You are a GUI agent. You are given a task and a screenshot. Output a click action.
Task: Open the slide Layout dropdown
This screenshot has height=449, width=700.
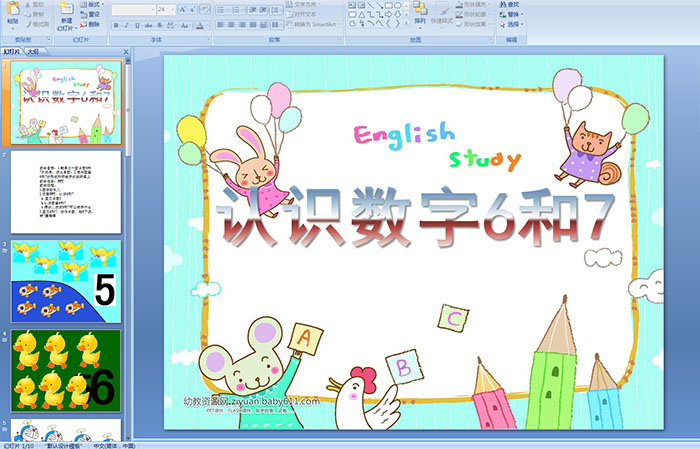click(92, 4)
